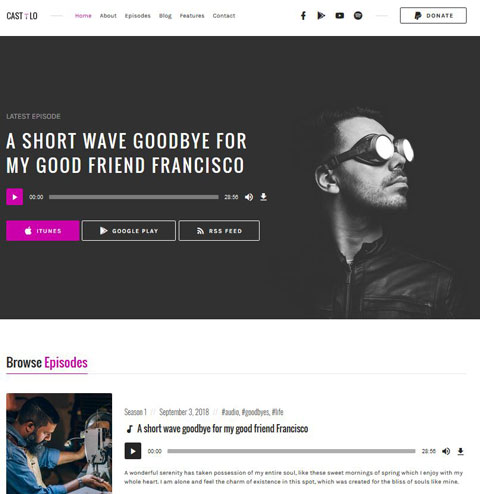Open the episode thumbnail of man sewing
The height and width of the screenshot is (494, 480).
59,443
